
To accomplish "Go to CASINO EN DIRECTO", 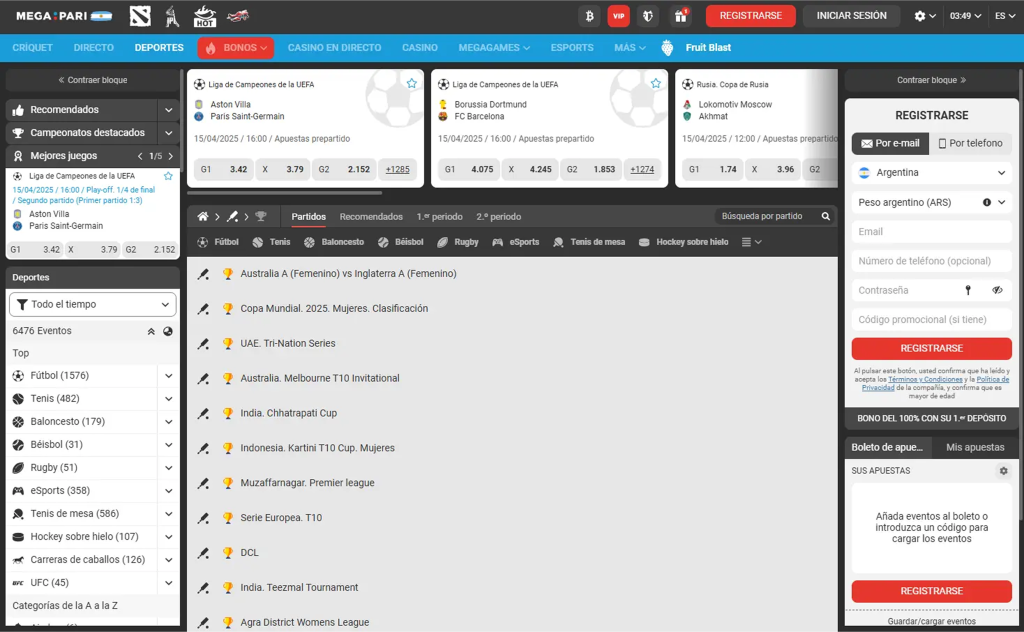I will pyautogui.click(x=334, y=48).
